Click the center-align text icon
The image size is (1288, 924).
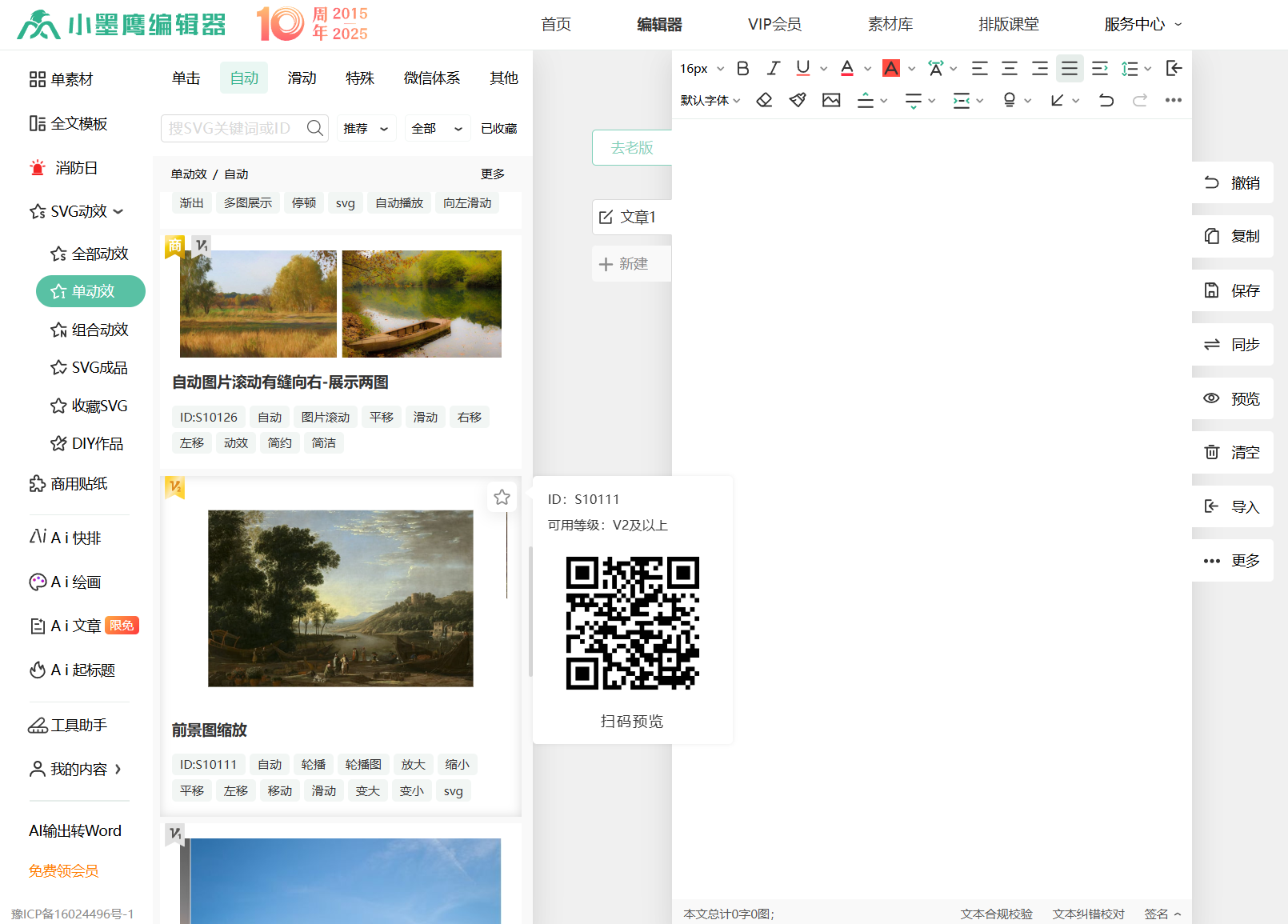point(1010,69)
